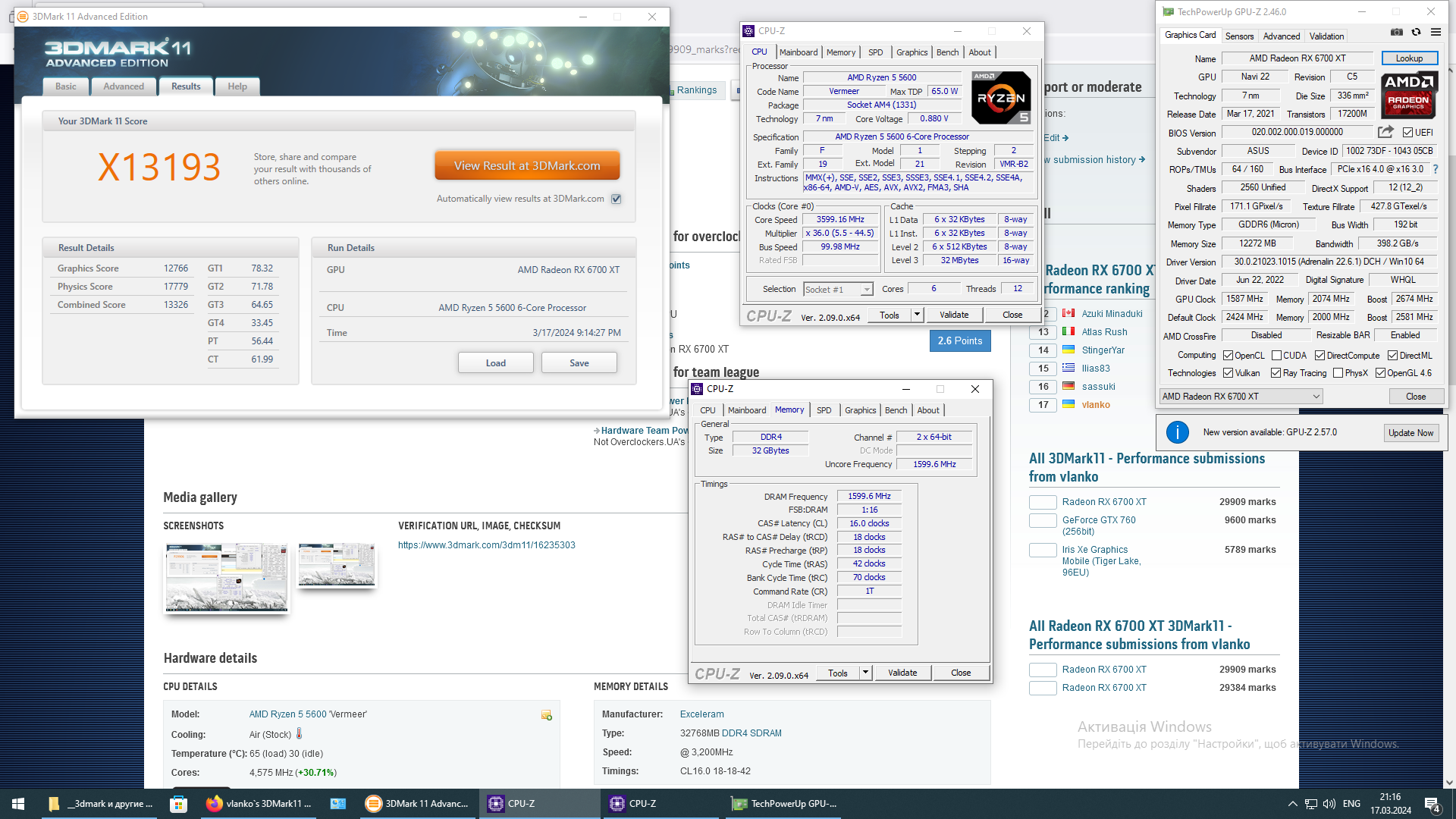Click the BIOS export share icon in GPU-Z

1385,132
